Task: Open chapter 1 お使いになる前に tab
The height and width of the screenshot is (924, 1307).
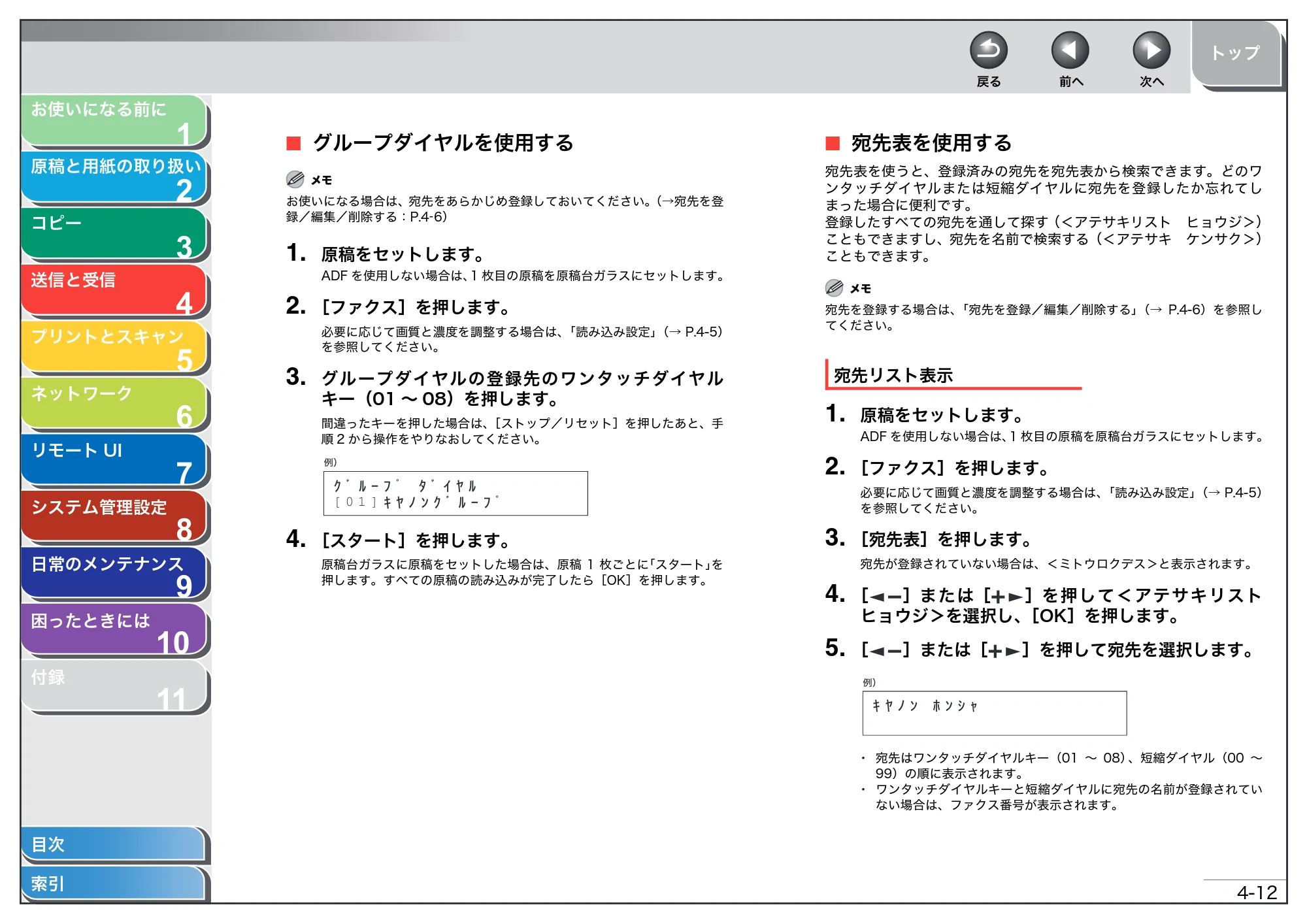Action: click(114, 120)
